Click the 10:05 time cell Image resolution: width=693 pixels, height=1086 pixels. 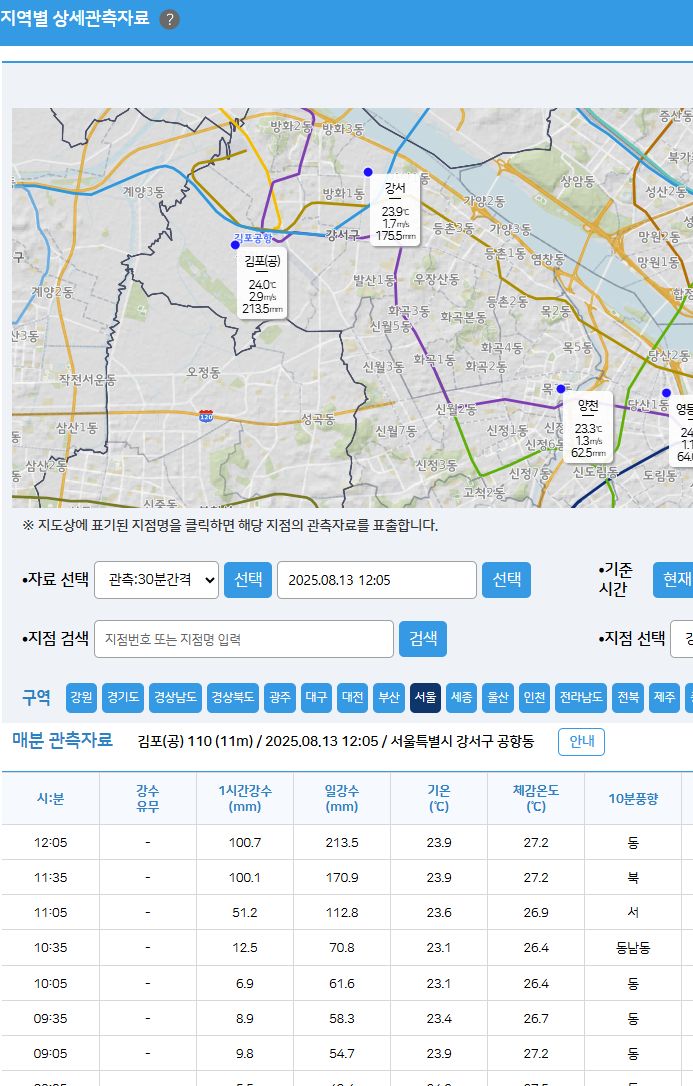pyautogui.click(x=51, y=983)
